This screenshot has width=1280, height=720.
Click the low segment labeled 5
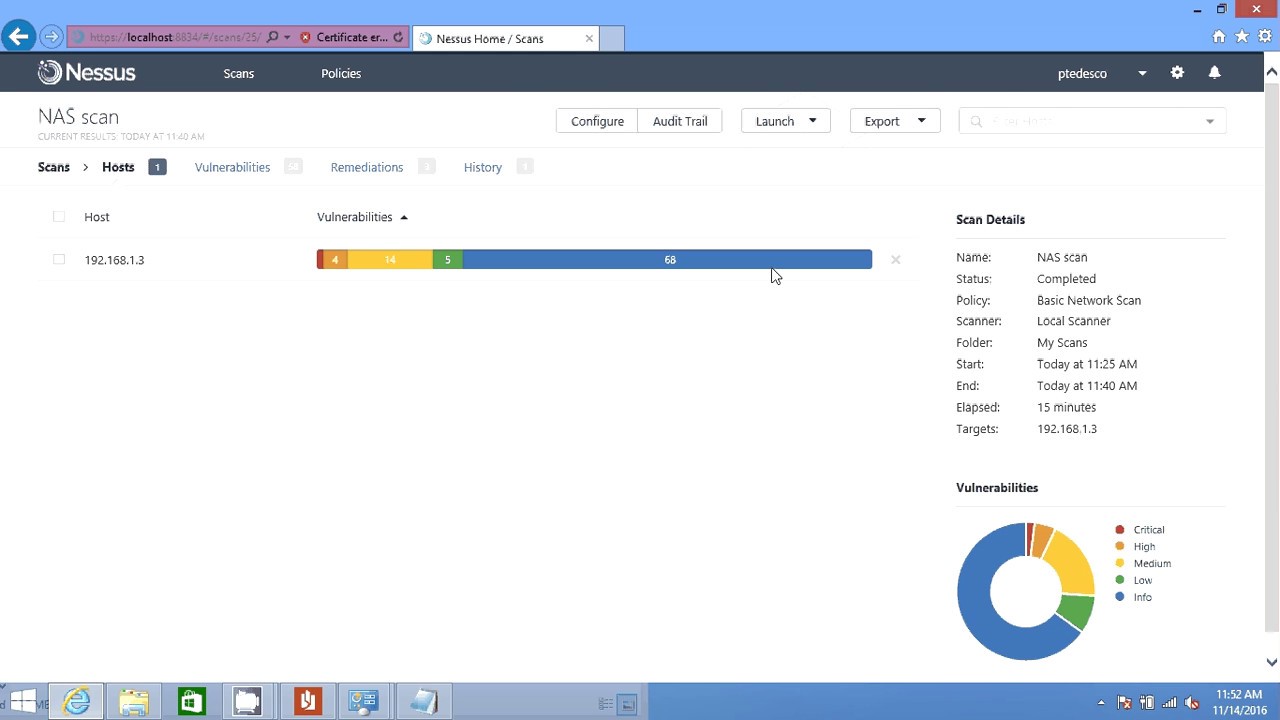coord(447,260)
